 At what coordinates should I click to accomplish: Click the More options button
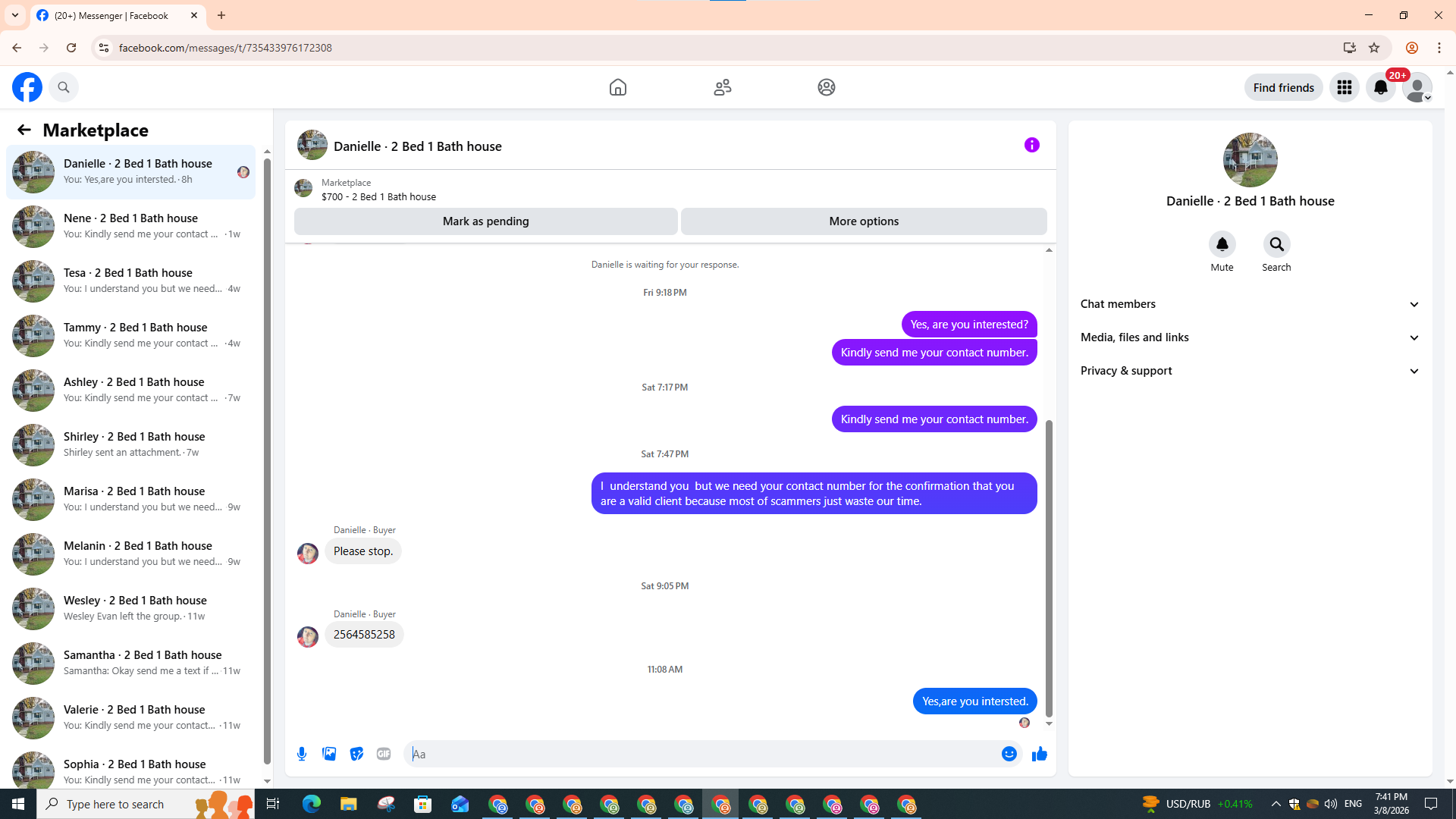863,221
